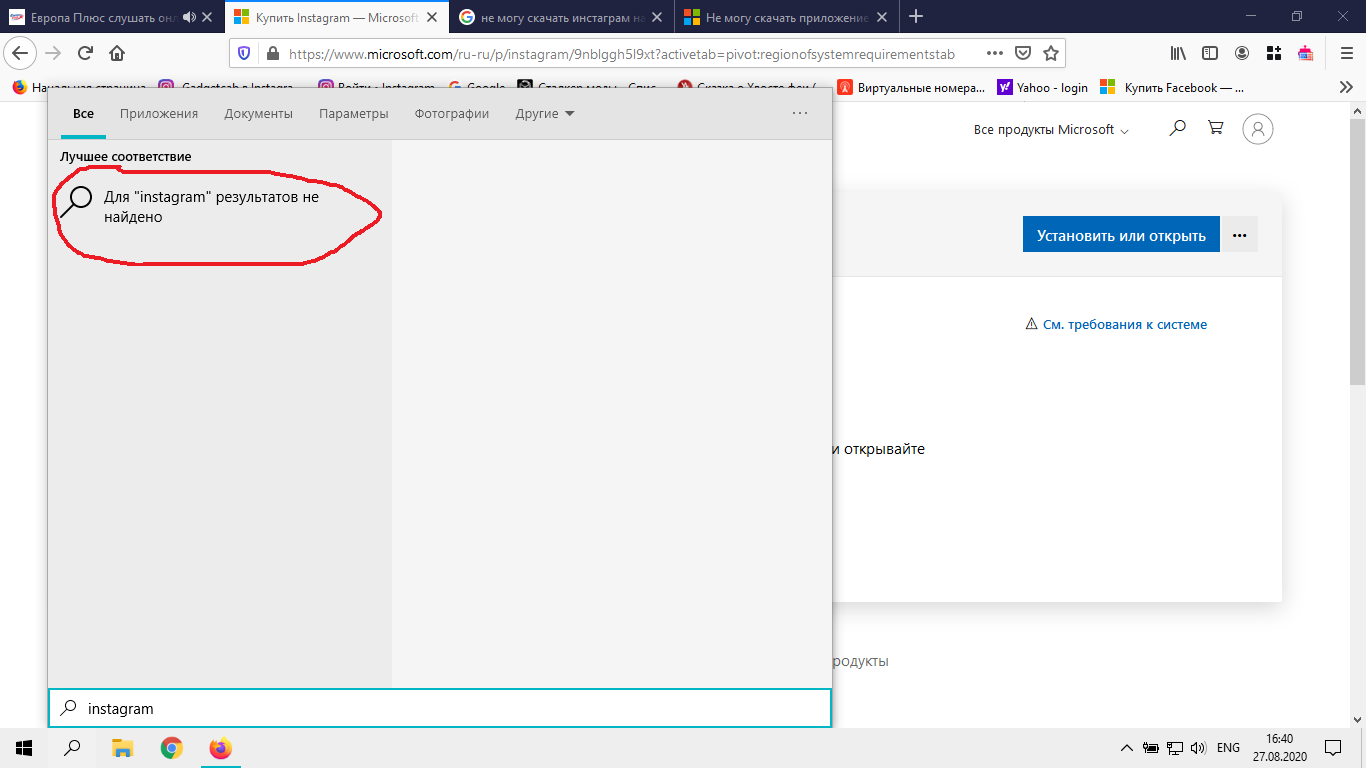1366x768 pixels.
Task: Open more options next to install button
Action: pos(1240,235)
